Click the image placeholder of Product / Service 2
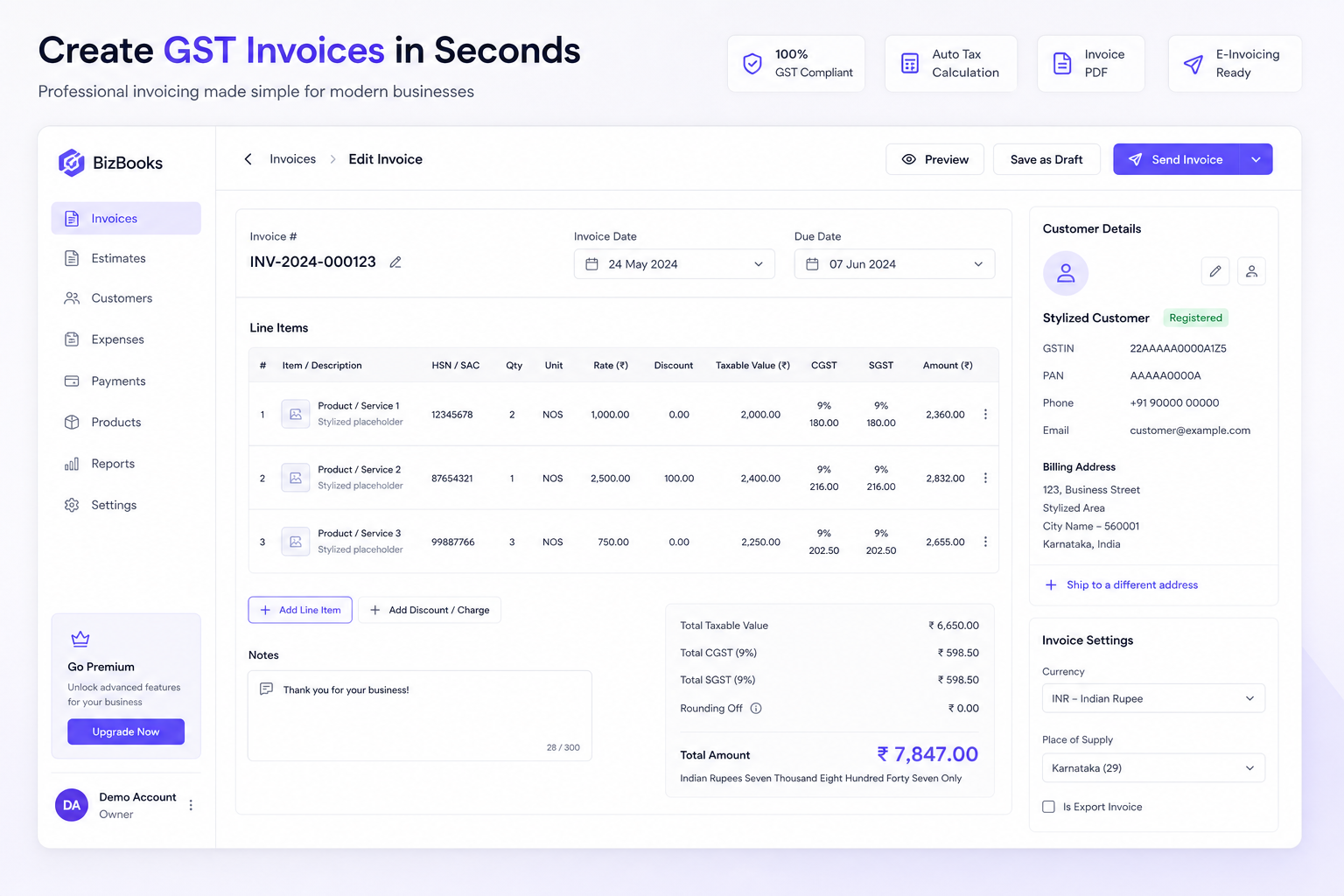This screenshot has width=1344, height=896. [296, 478]
